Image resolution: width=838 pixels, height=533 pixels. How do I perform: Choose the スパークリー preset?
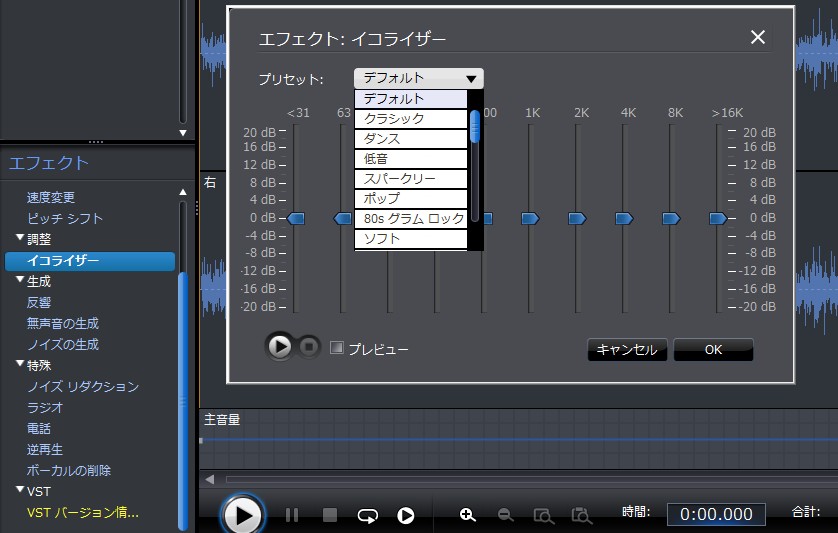coord(410,179)
